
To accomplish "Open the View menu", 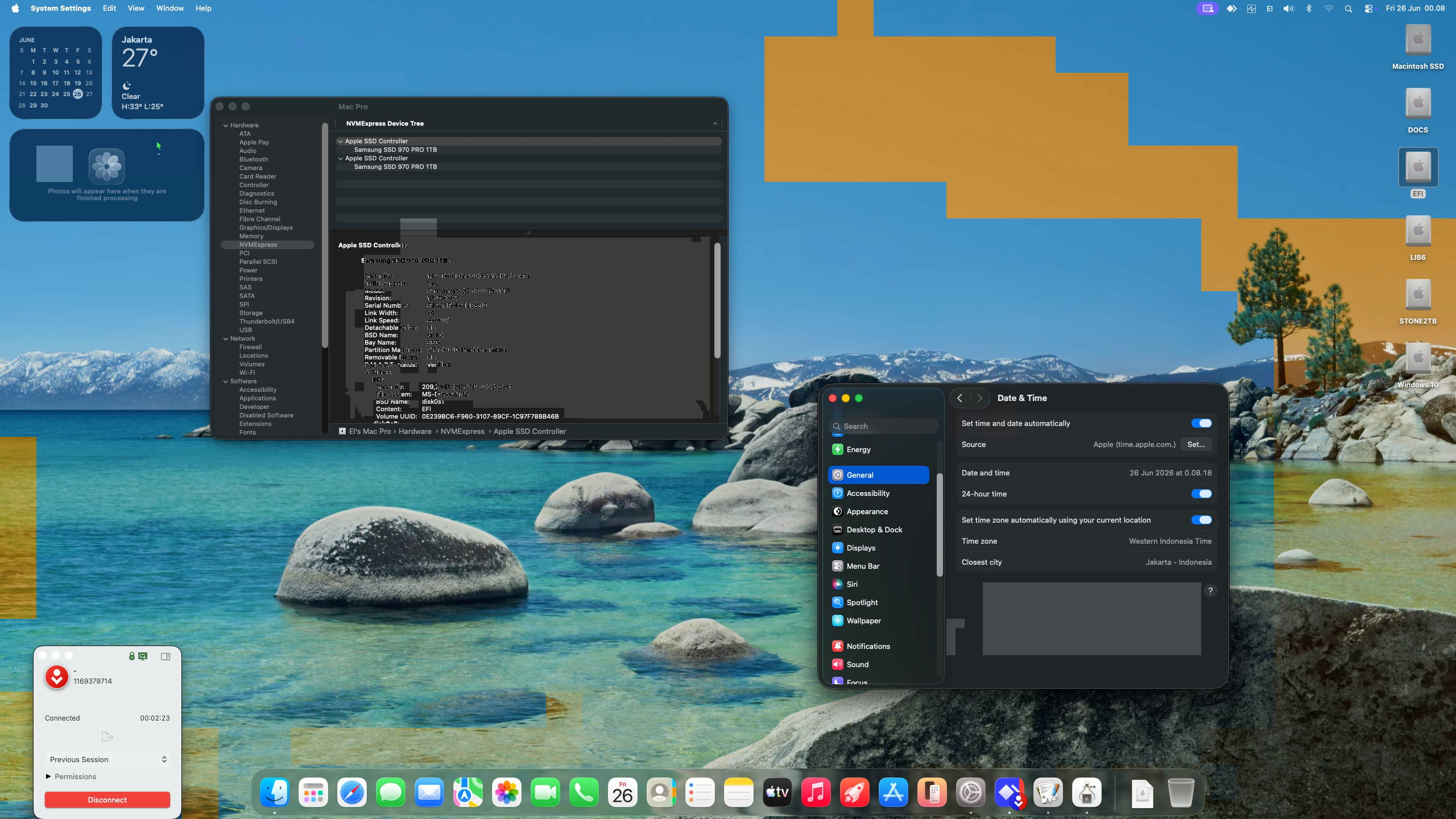I will pyautogui.click(x=136, y=9).
